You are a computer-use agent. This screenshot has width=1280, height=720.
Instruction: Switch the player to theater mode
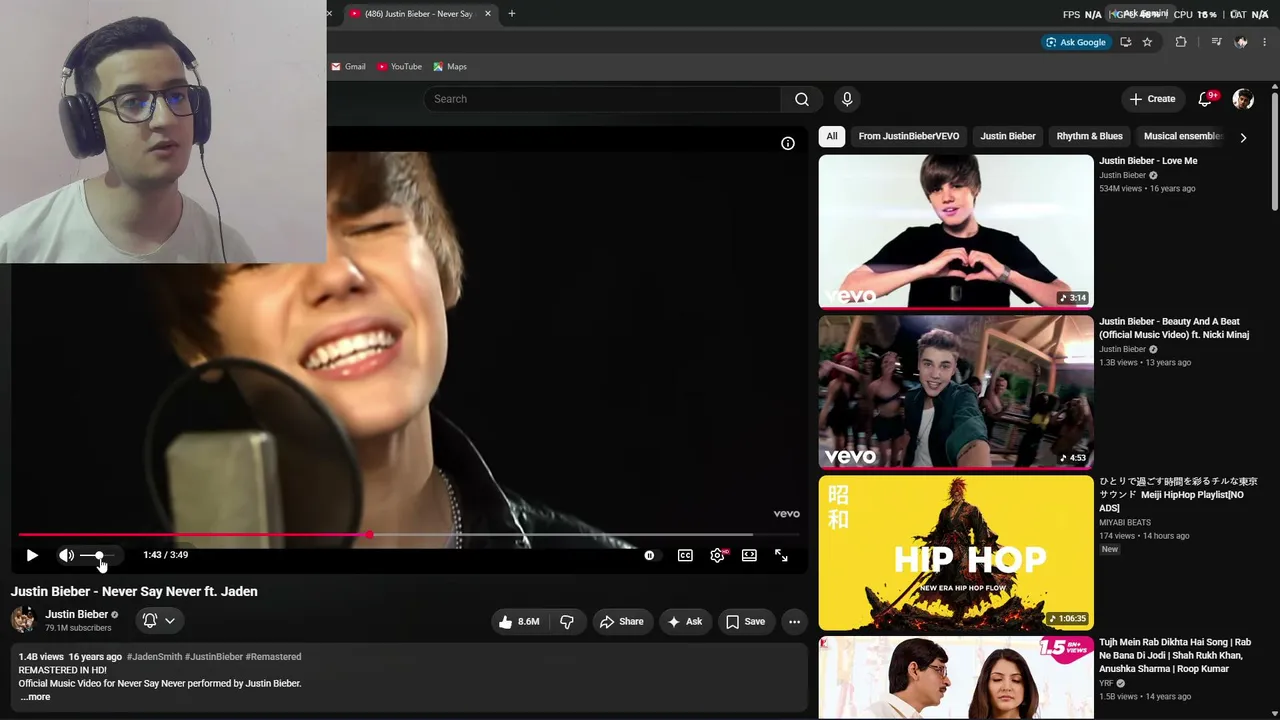click(749, 555)
